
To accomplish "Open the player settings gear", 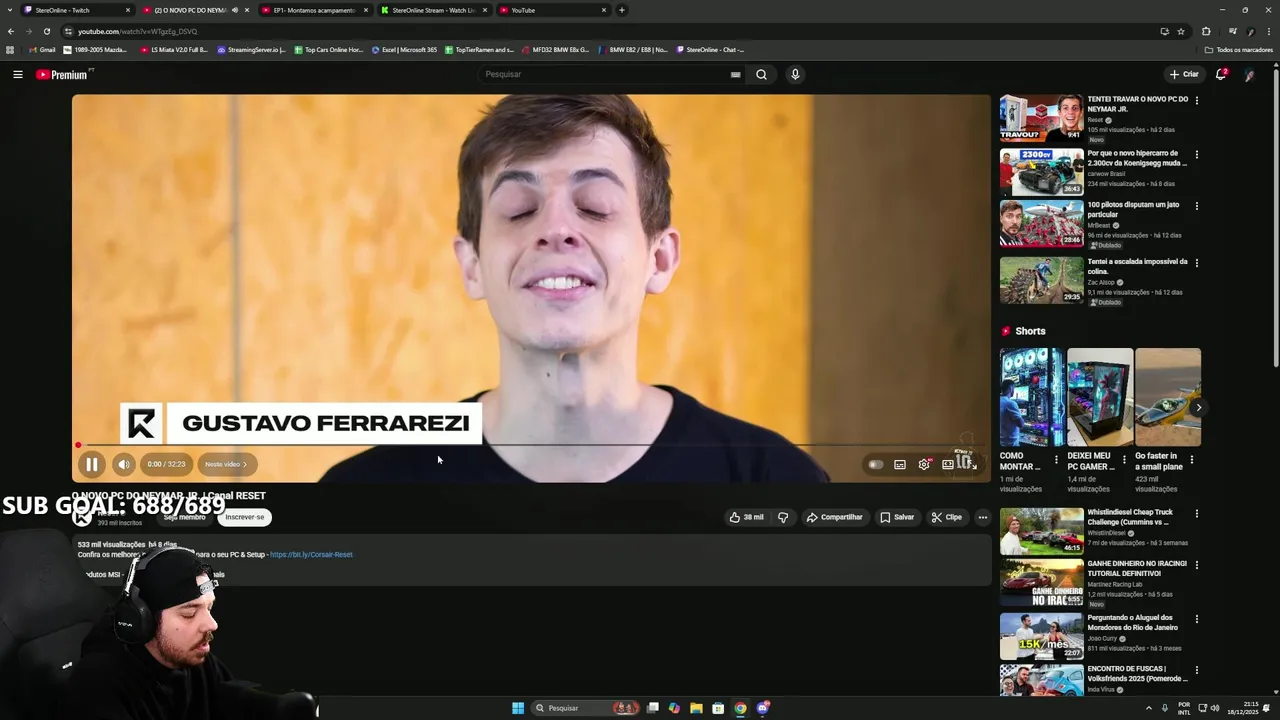I will click(x=924, y=464).
